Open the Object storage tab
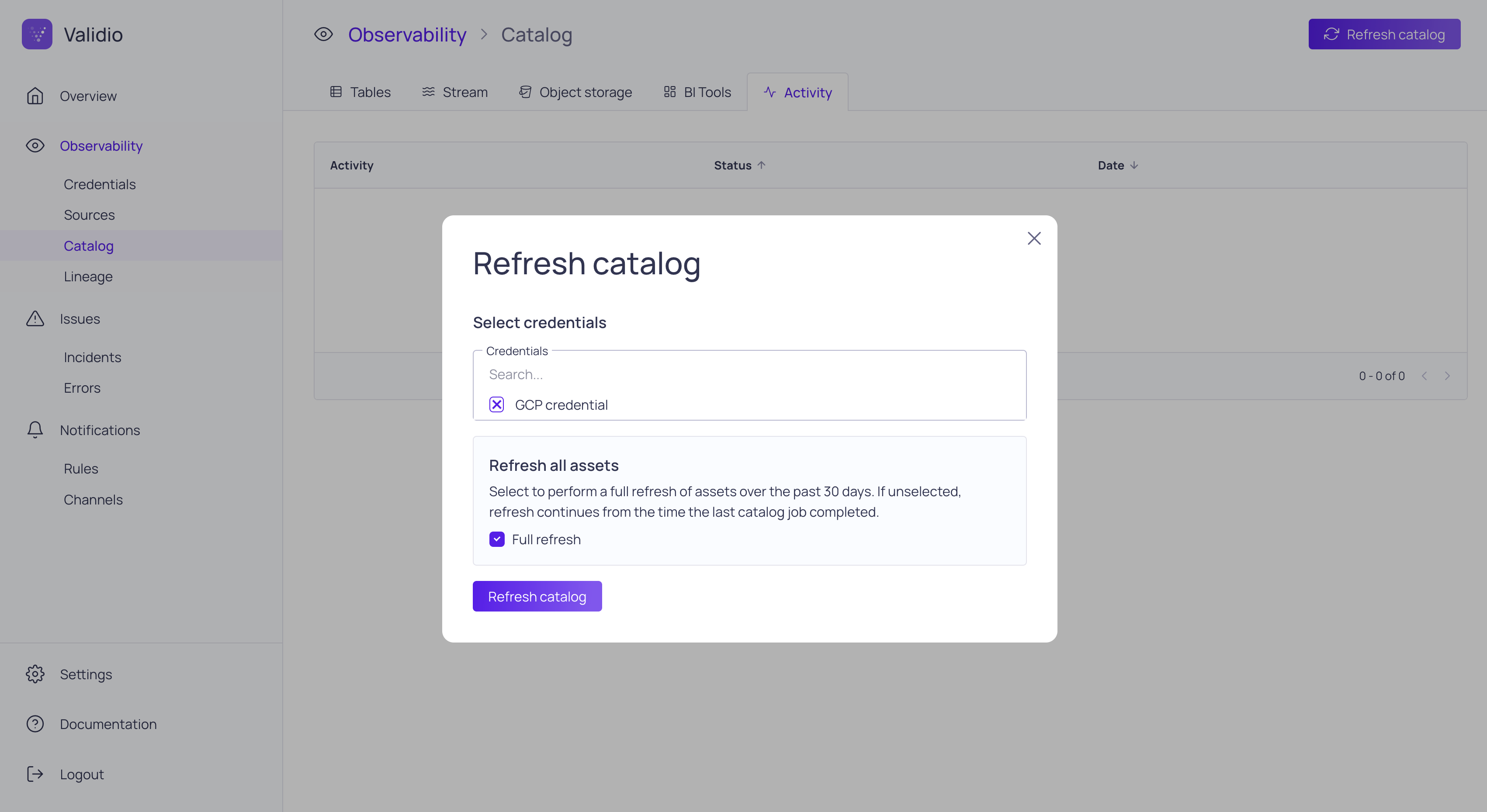 pos(575,92)
